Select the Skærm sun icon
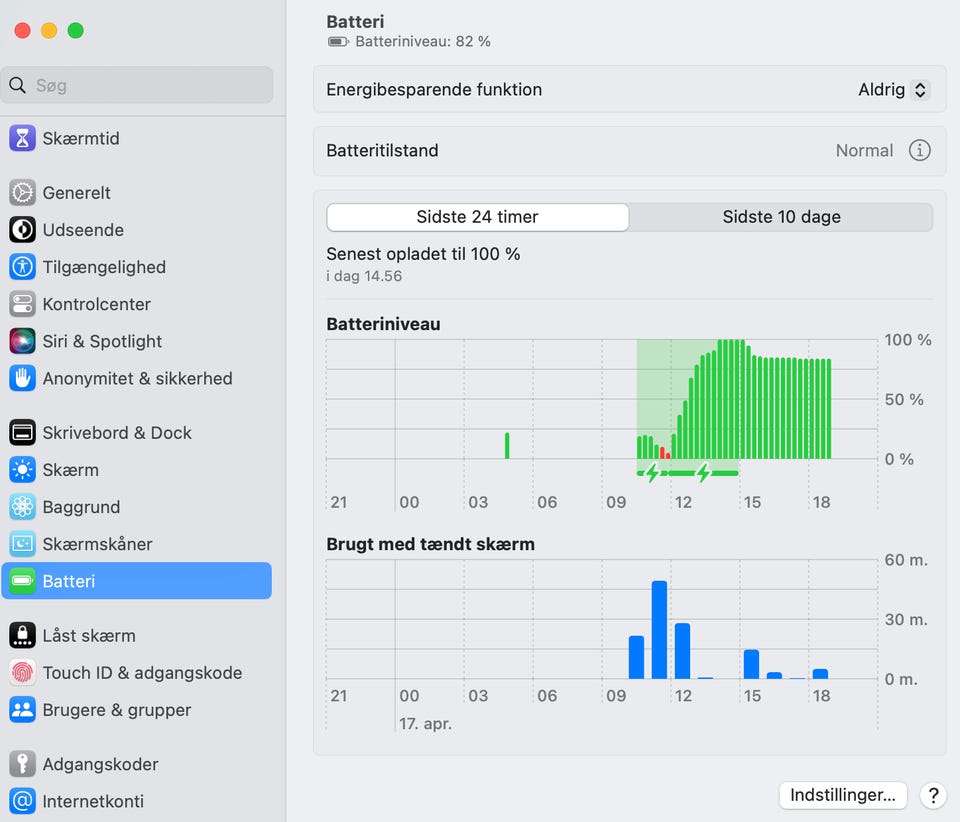 point(23,470)
